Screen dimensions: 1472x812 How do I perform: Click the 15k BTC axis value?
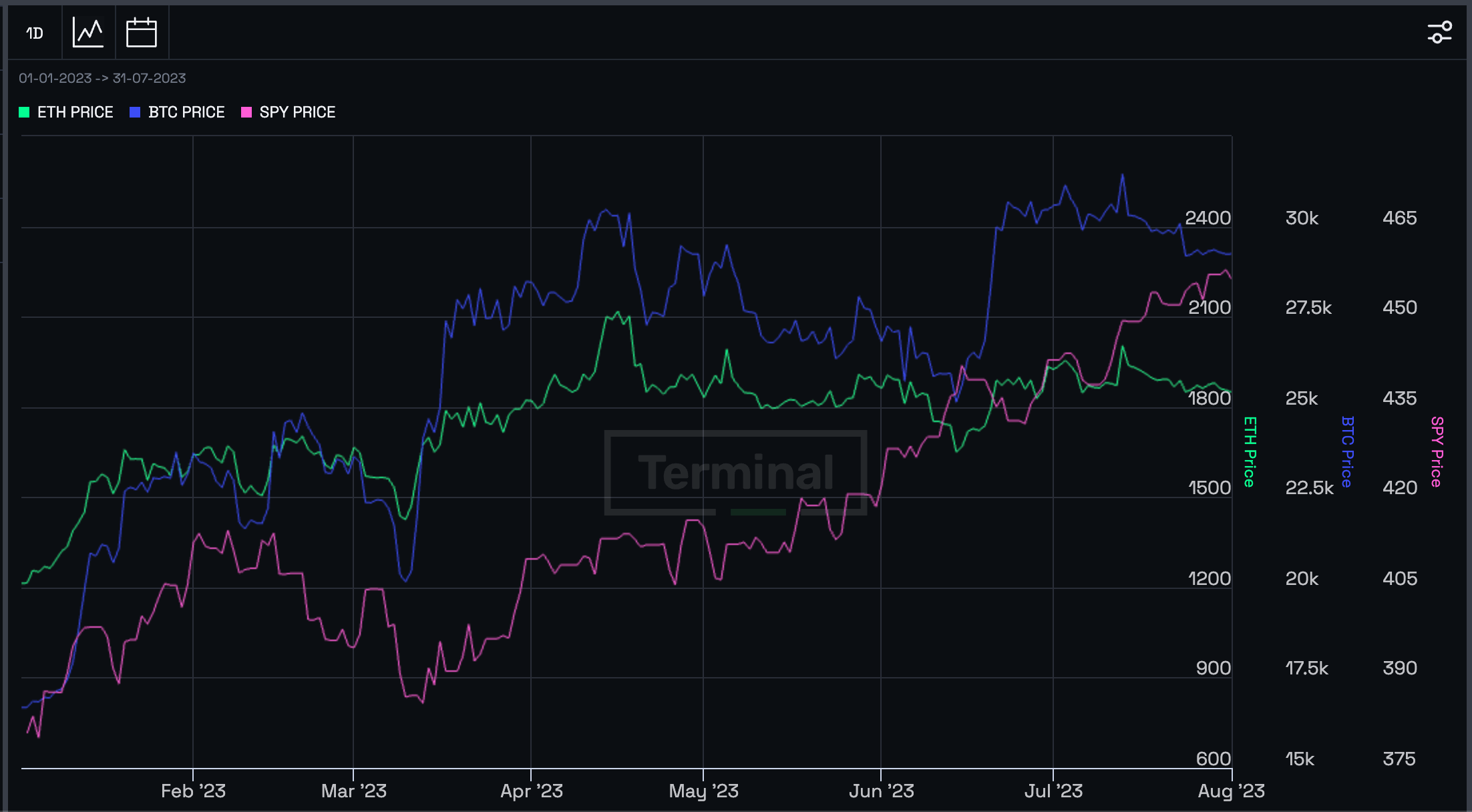(x=1300, y=759)
